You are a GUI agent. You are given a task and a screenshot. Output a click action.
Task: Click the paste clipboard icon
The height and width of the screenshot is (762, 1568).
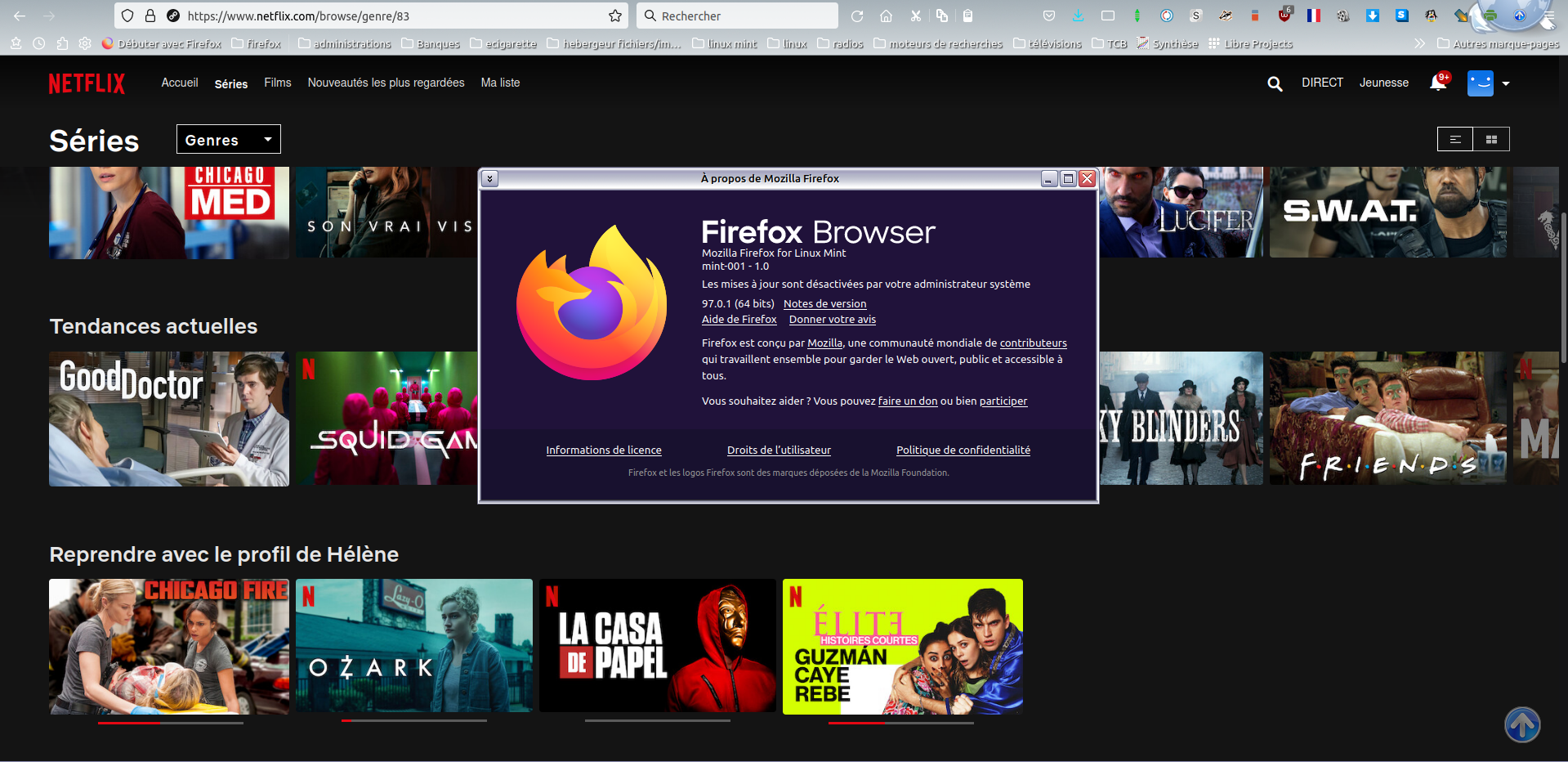point(968,16)
